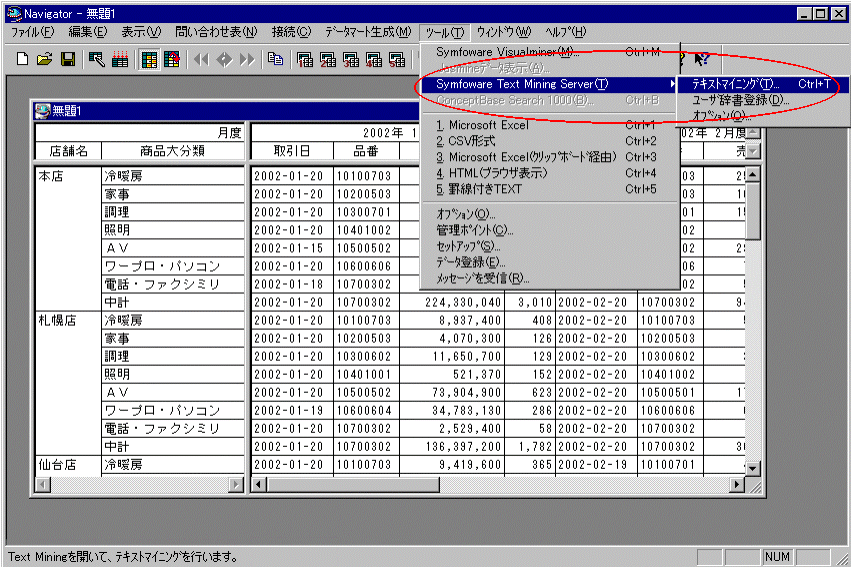Click the context help pointer icon
Viewport: 851px width, 567px height.
(701, 60)
